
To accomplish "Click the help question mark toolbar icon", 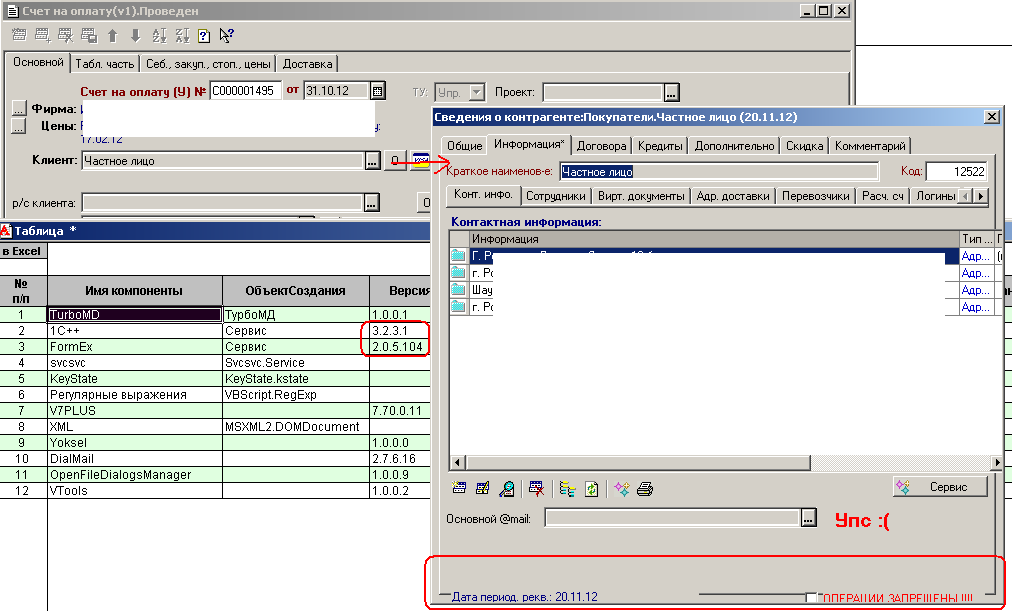I will (x=204, y=36).
